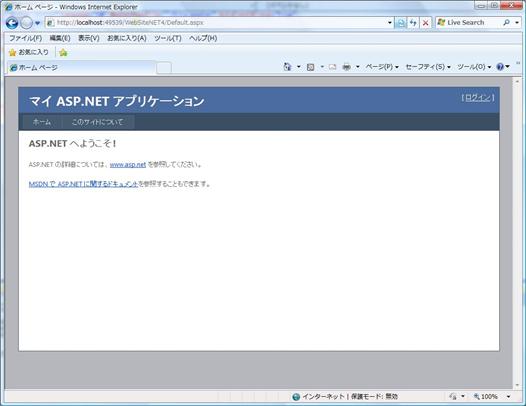Click the page icon on the ホーム ページ tab

click(13, 68)
